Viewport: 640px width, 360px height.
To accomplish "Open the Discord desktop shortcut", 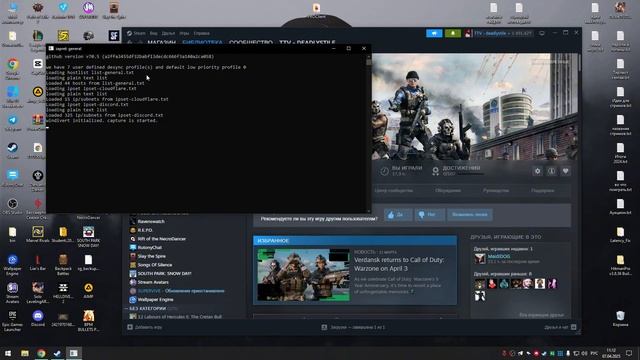I will click(38, 318).
